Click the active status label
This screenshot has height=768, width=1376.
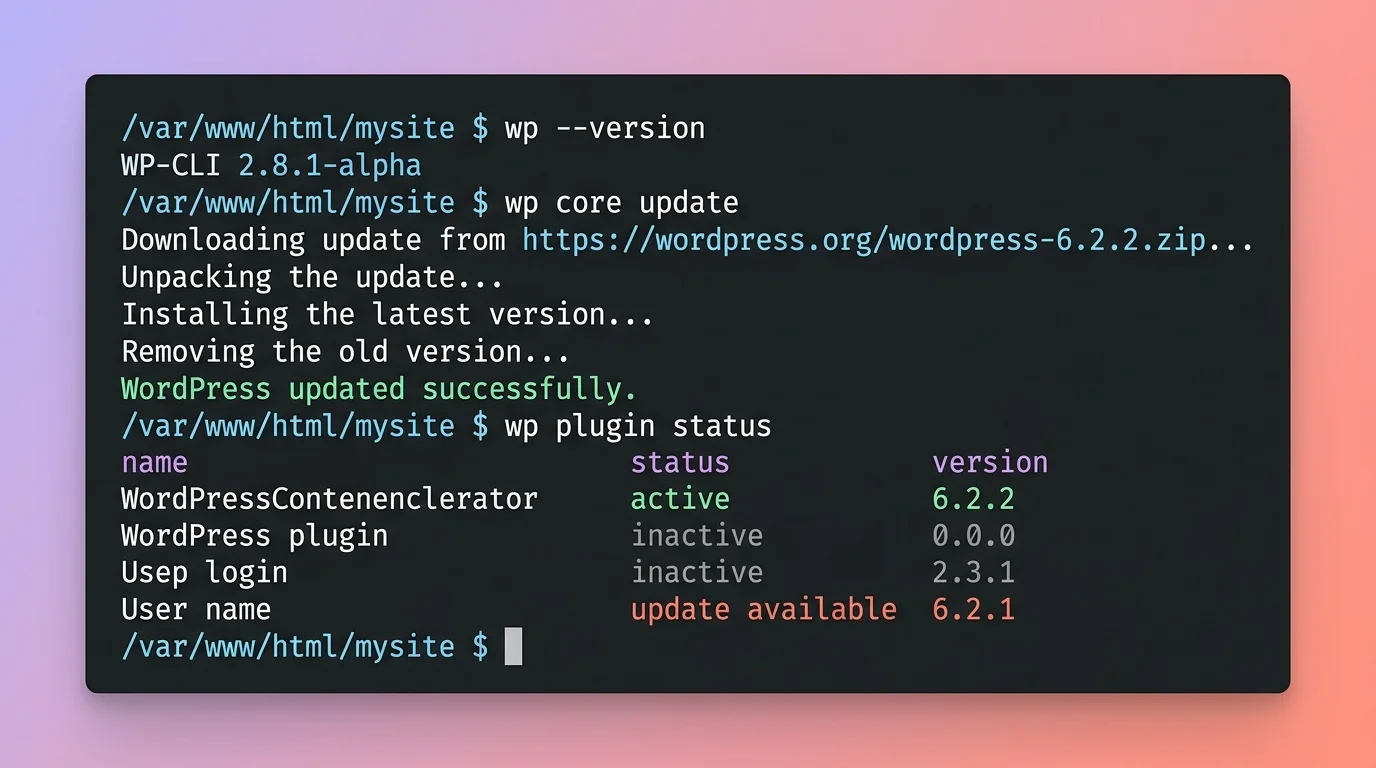coord(679,498)
